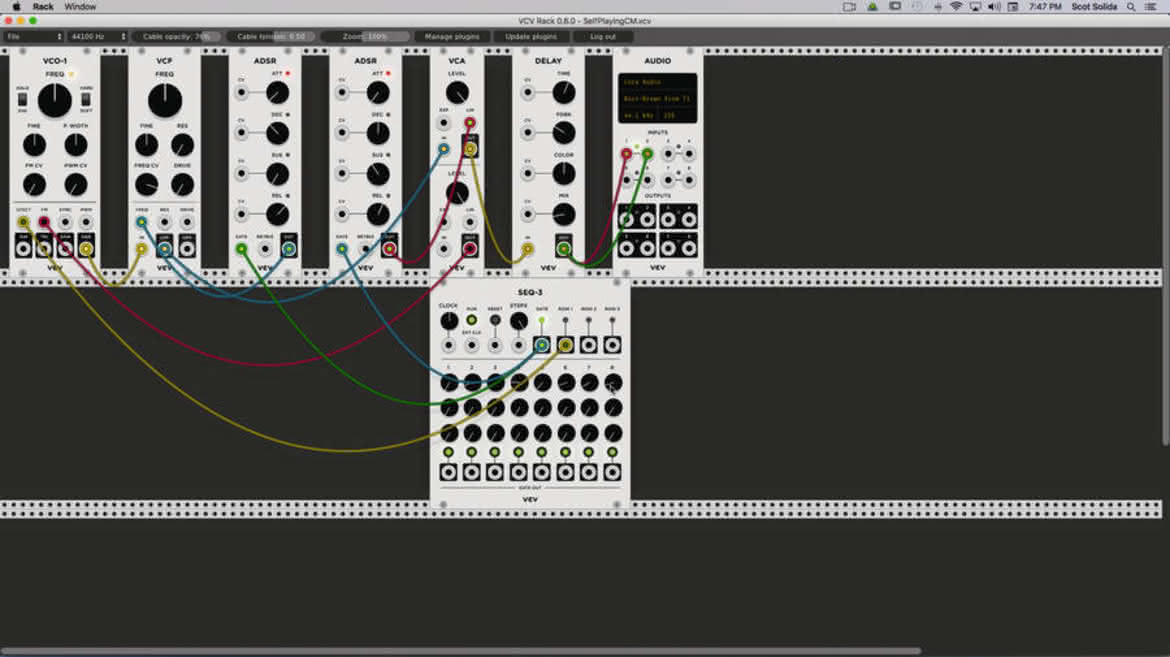Image resolution: width=1170 pixels, height=657 pixels.
Task: Open AUDIO module device selector line
Action: [x=657, y=99]
